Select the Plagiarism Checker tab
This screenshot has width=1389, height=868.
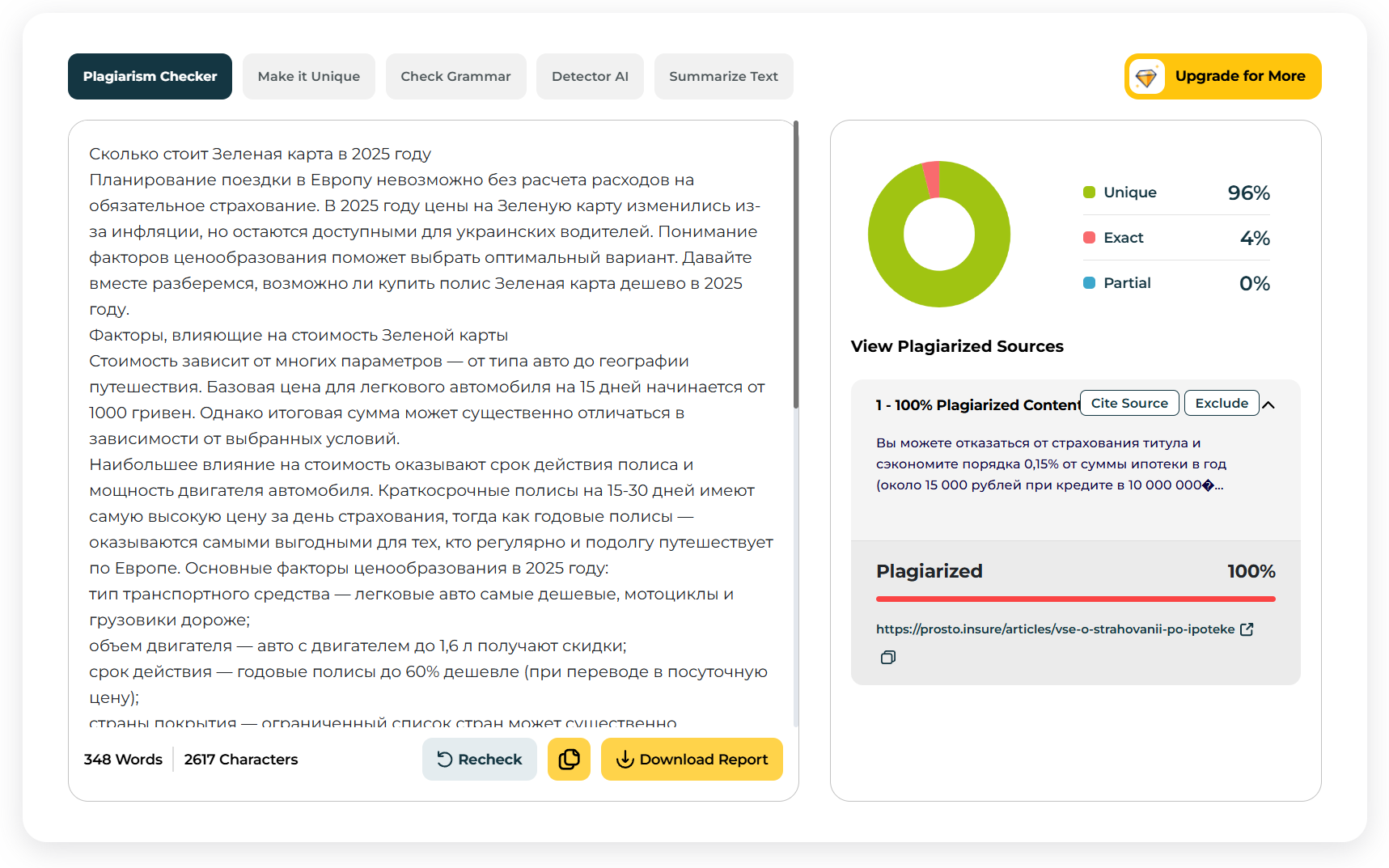(150, 77)
